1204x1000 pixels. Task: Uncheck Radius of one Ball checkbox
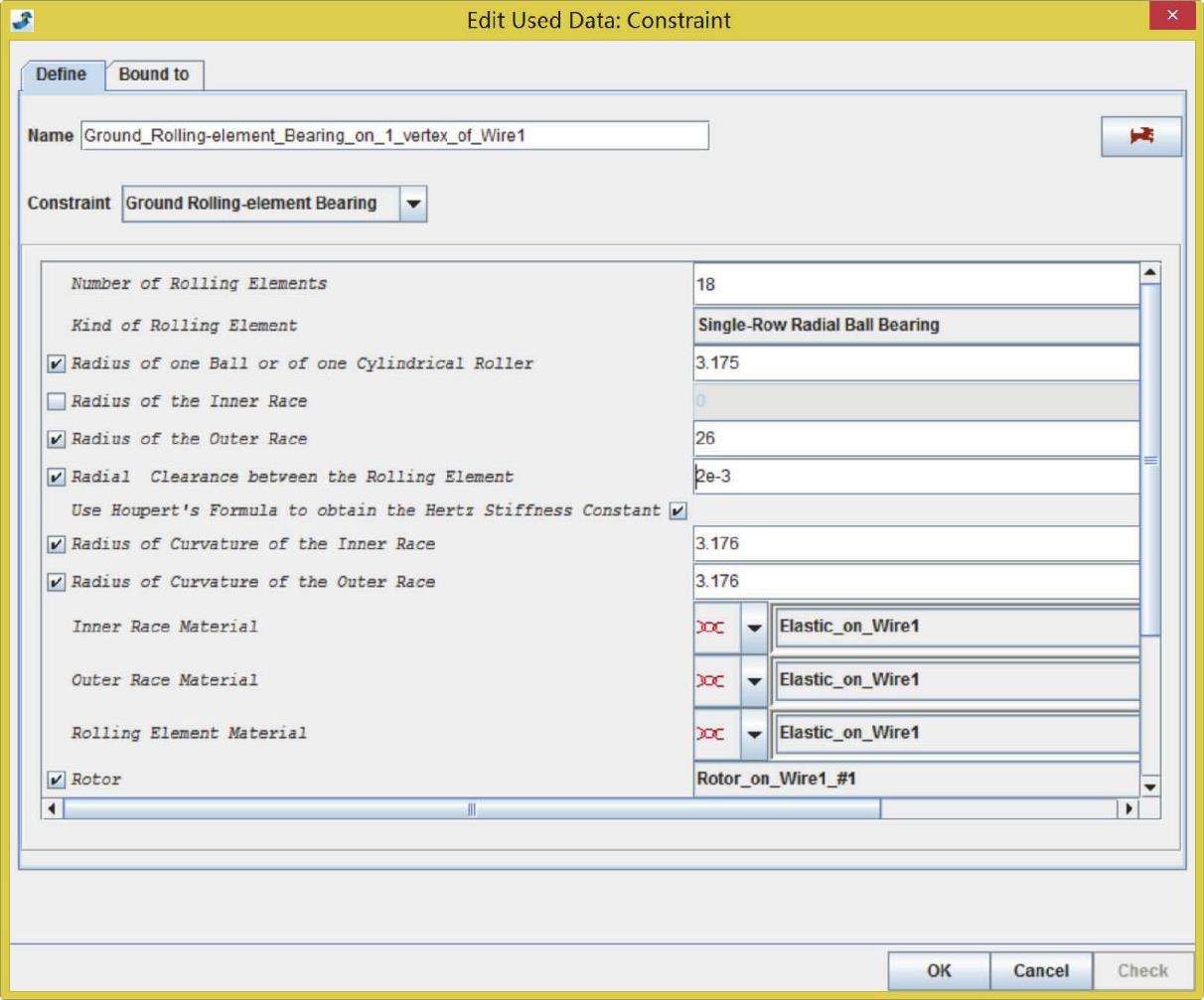[57, 364]
